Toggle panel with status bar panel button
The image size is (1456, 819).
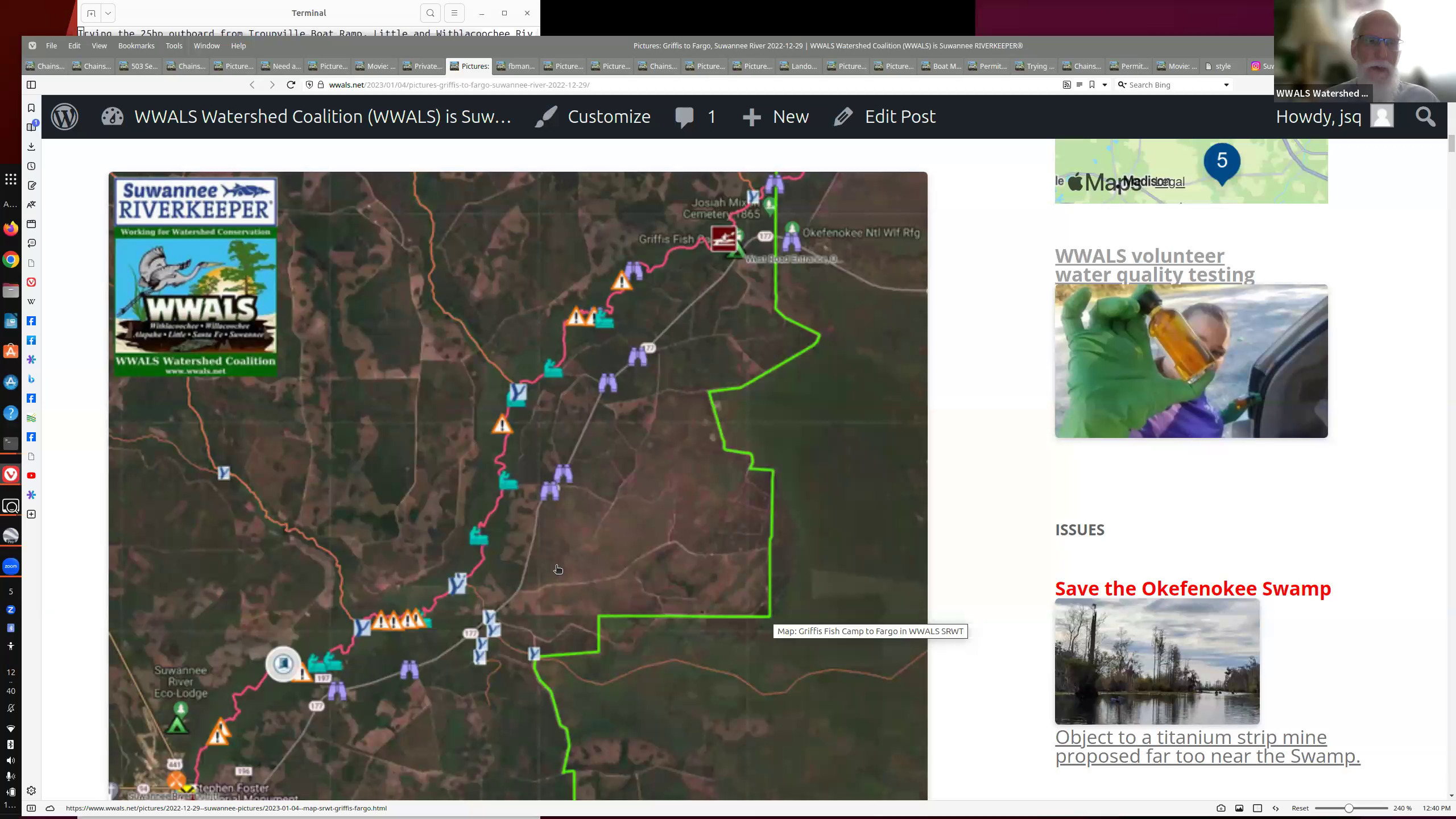click(31, 808)
